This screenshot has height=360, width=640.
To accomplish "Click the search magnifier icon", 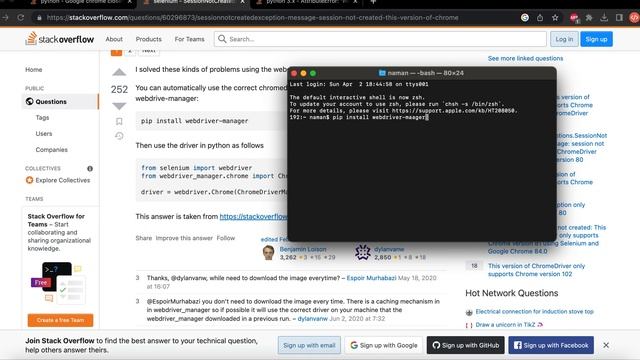I will click(x=222, y=39).
